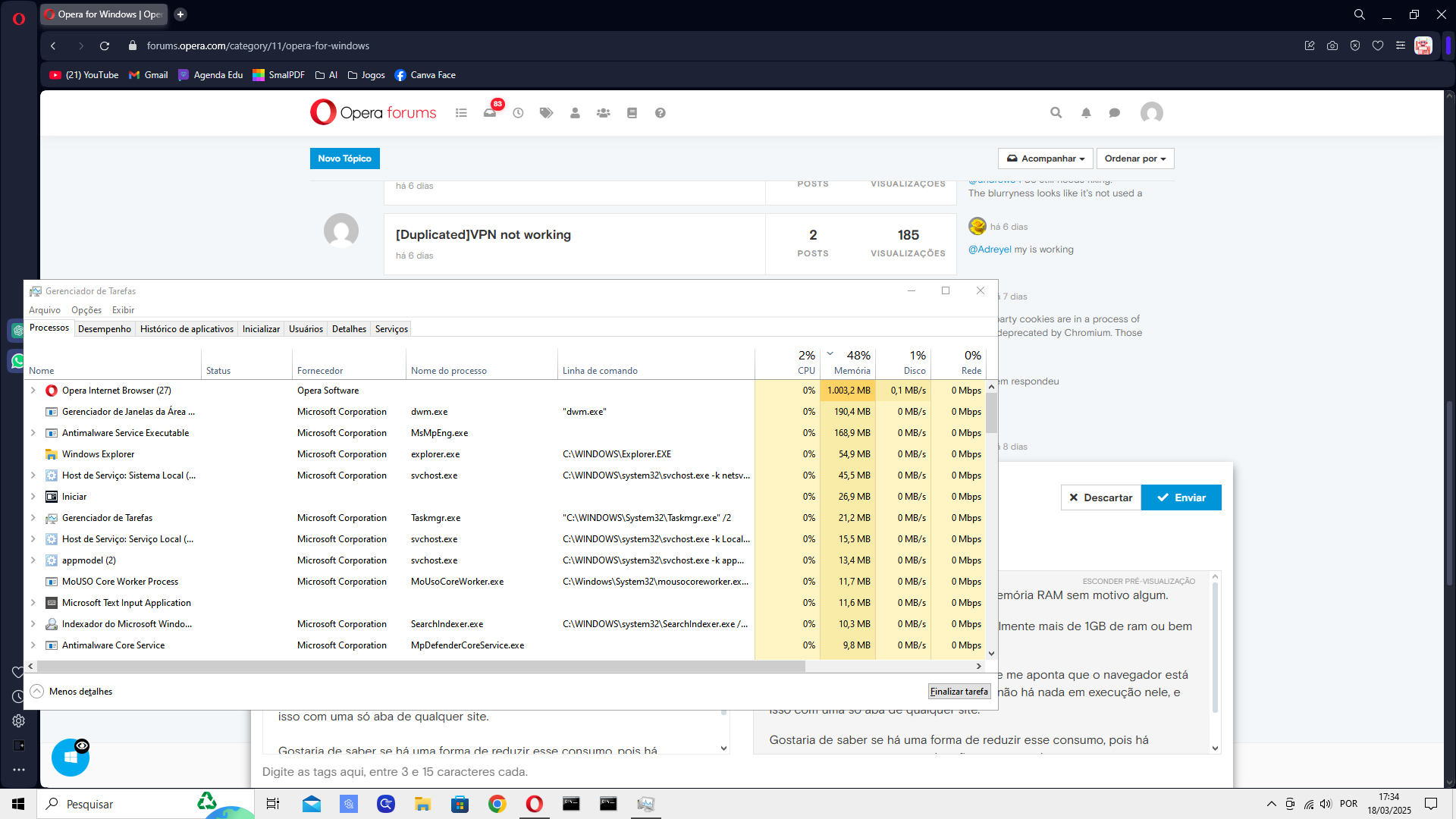This screenshot has height=819, width=1456.
Task: Collapse with Menos detalhes toggle
Action: tap(71, 692)
